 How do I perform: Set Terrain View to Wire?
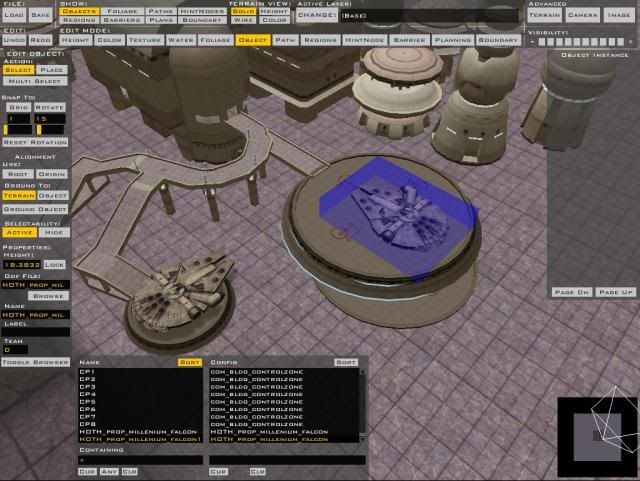point(243,20)
